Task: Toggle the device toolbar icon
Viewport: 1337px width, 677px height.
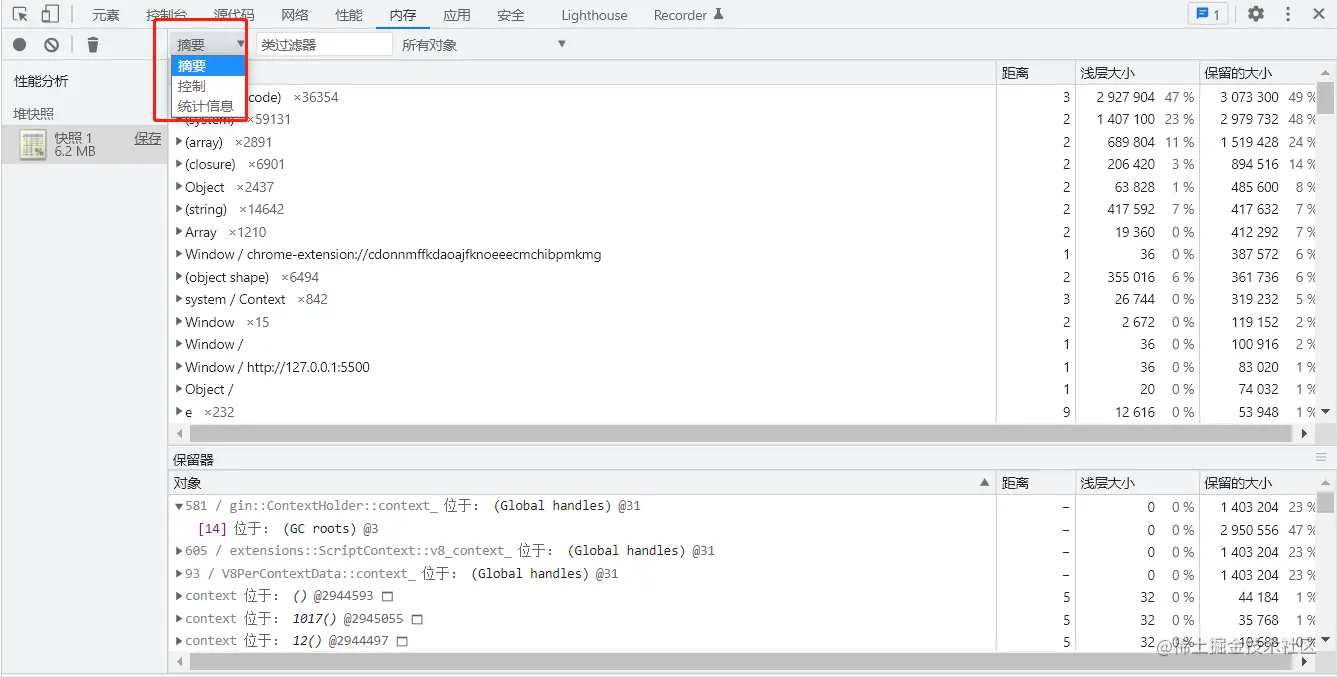Action: [x=50, y=14]
